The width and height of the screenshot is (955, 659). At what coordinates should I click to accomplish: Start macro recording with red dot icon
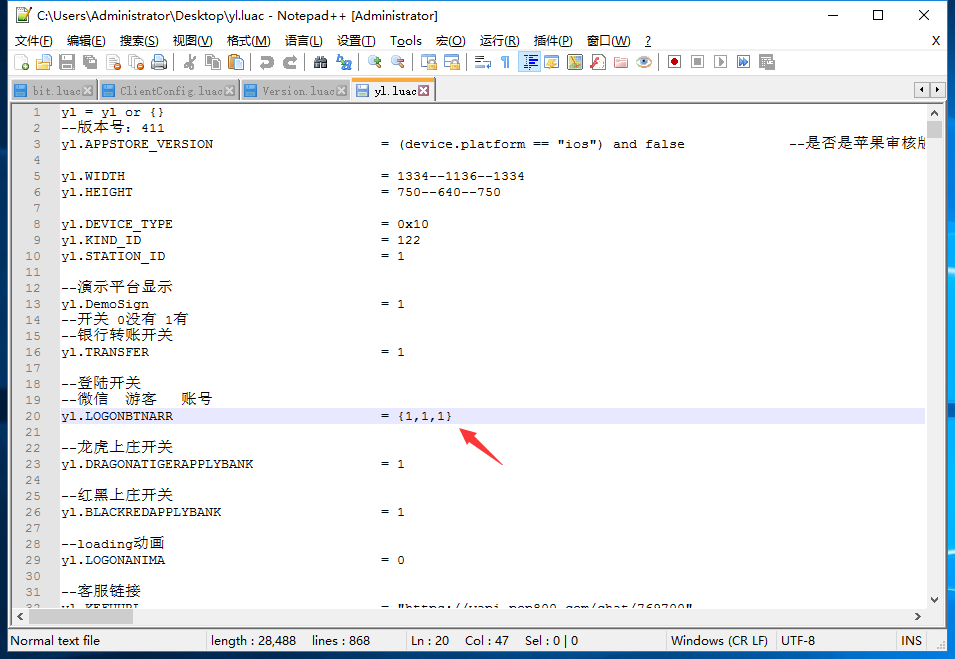pyautogui.click(x=675, y=62)
